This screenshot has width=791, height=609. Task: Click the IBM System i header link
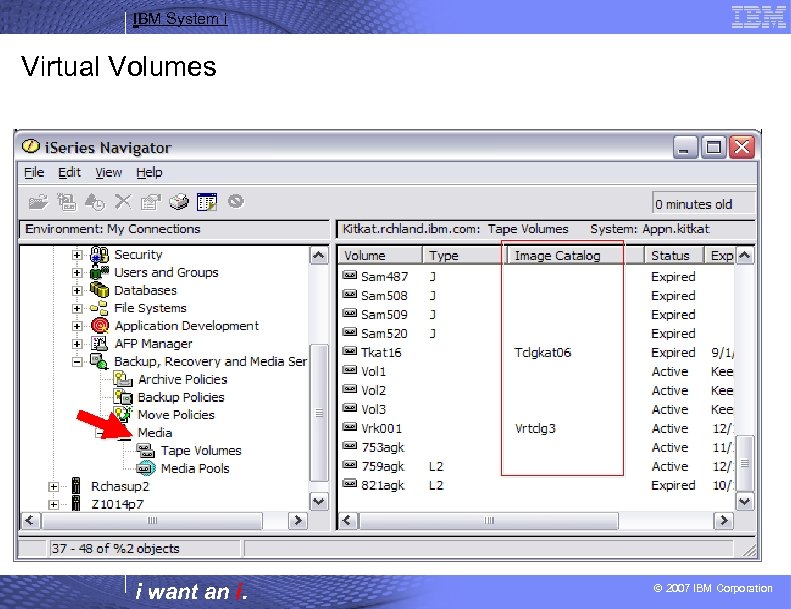180,19
